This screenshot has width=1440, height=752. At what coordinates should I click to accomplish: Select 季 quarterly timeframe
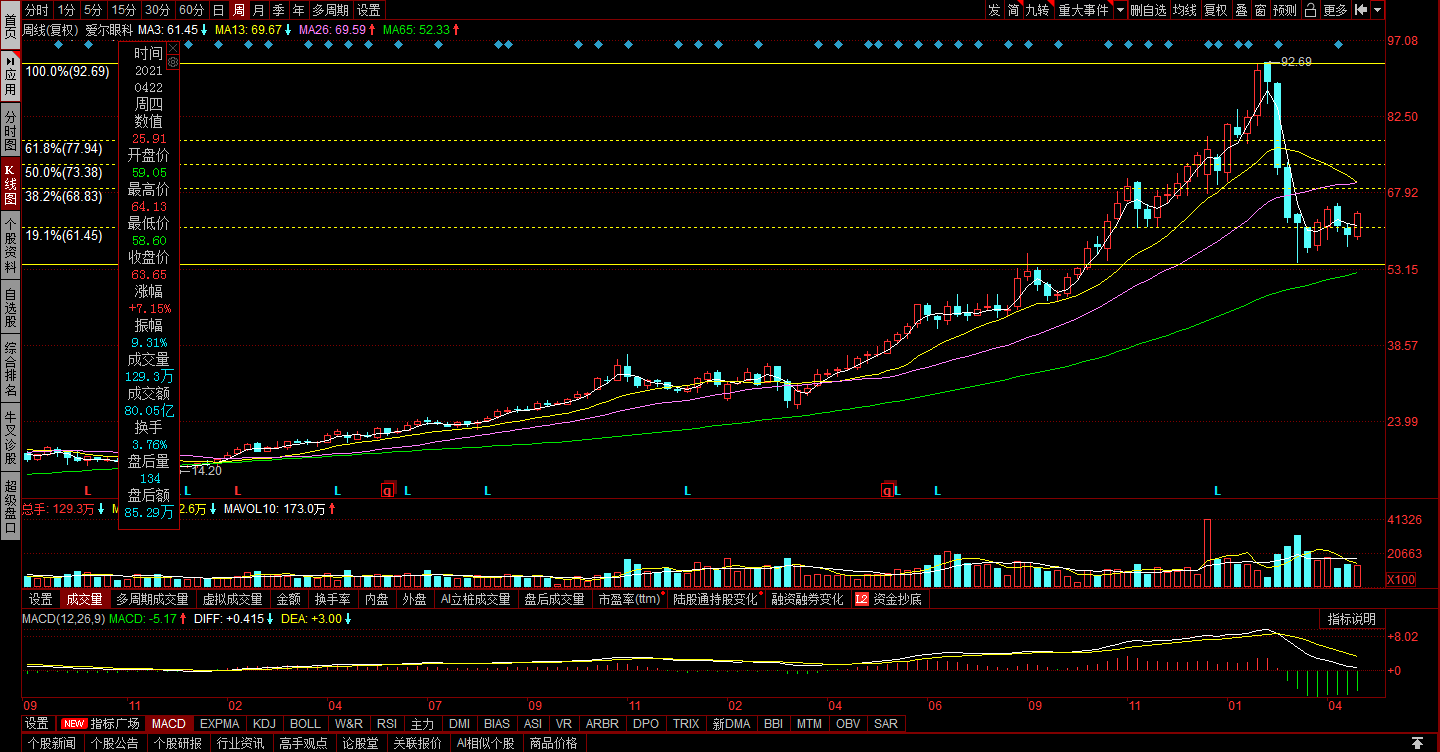click(x=278, y=10)
